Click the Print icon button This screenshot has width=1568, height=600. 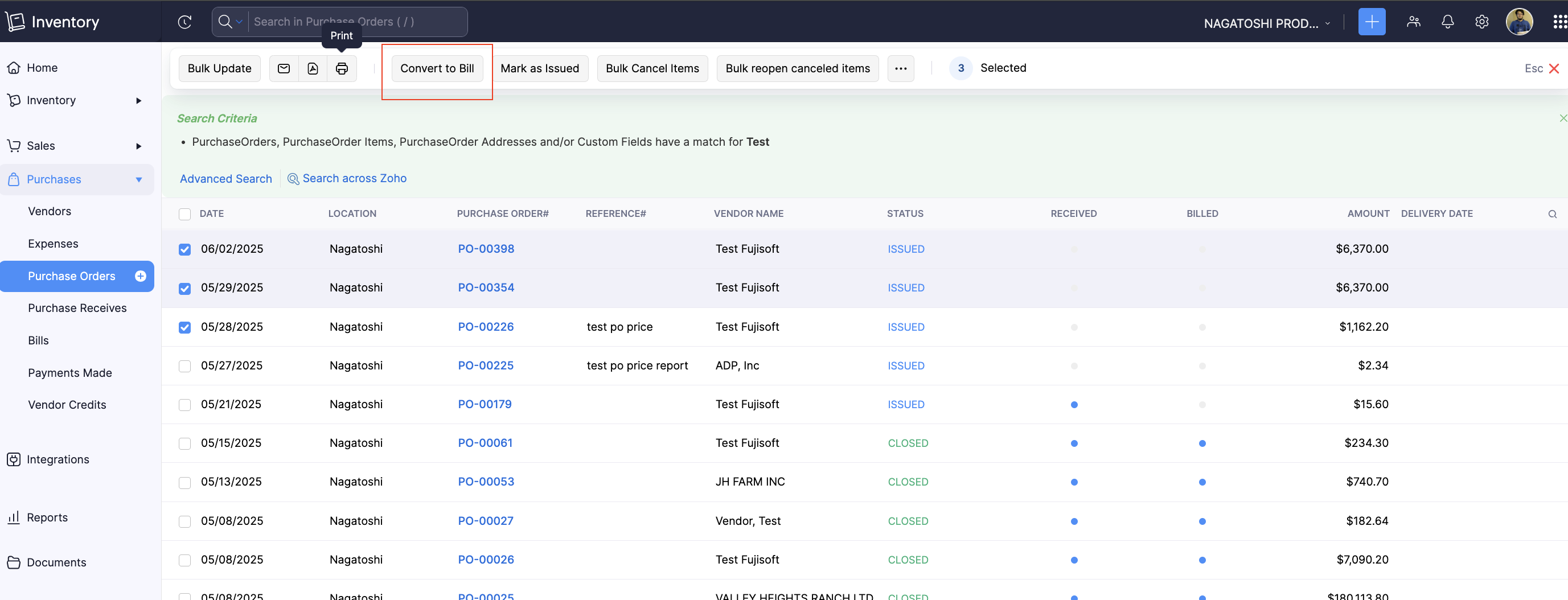pos(342,69)
